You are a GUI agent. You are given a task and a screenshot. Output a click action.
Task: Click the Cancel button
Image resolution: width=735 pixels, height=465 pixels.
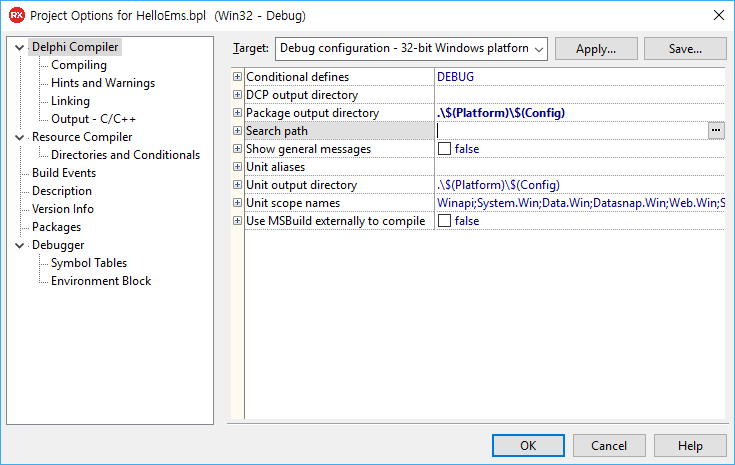(609, 445)
